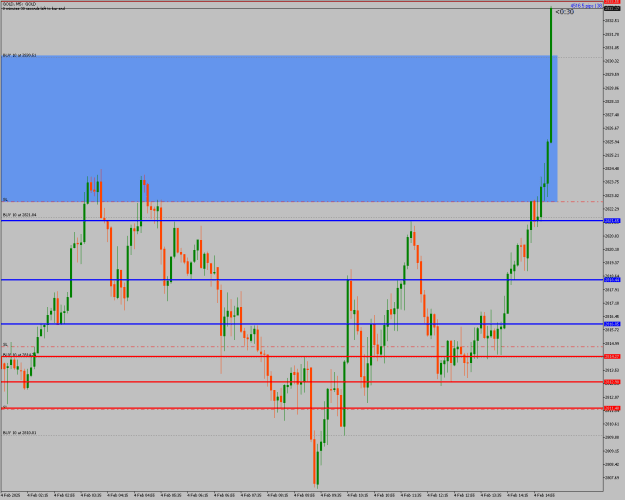Image resolution: width=625 pixels, height=500 pixels.
Task: Select the lowest blue horizontal line
Action: (x=302, y=324)
